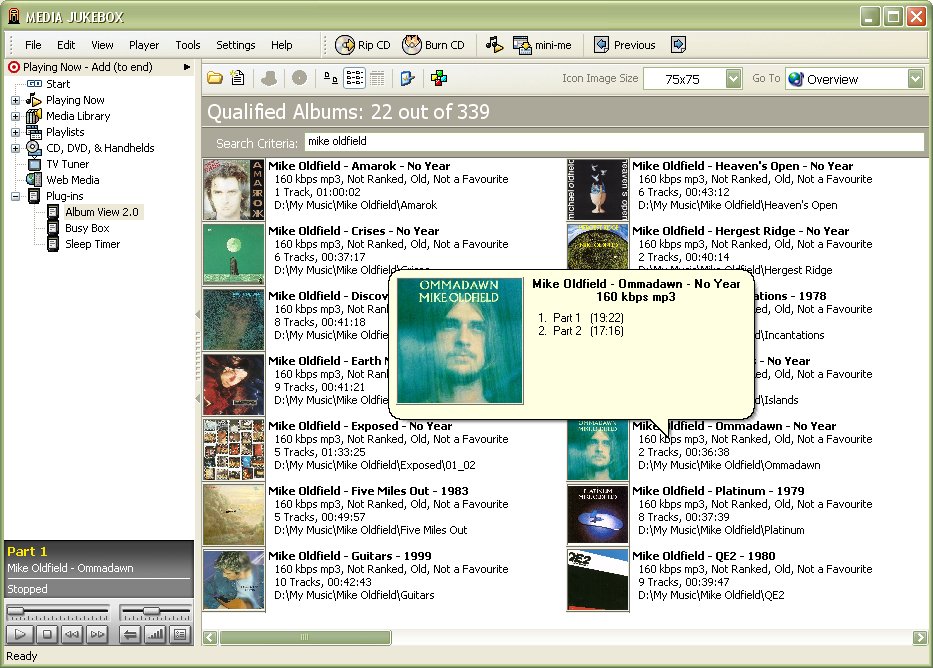This screenshot has height=668, width=933.
Task: Expand the Playlists tree node
Action: point(15,133)
